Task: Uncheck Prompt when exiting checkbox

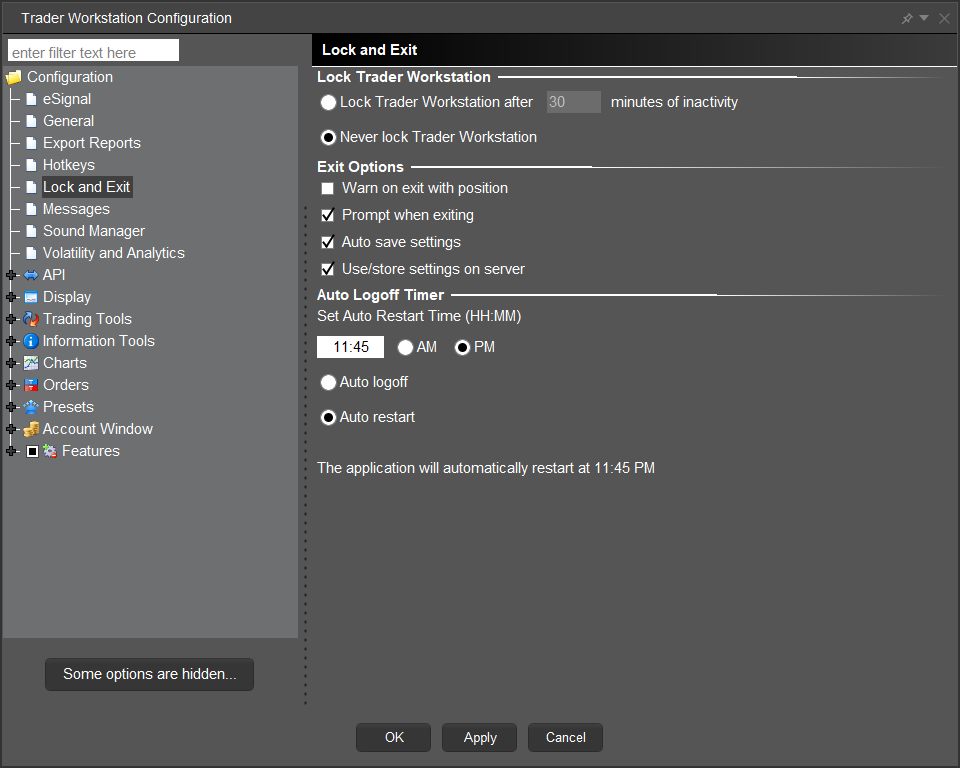Action: click(327, 216)
